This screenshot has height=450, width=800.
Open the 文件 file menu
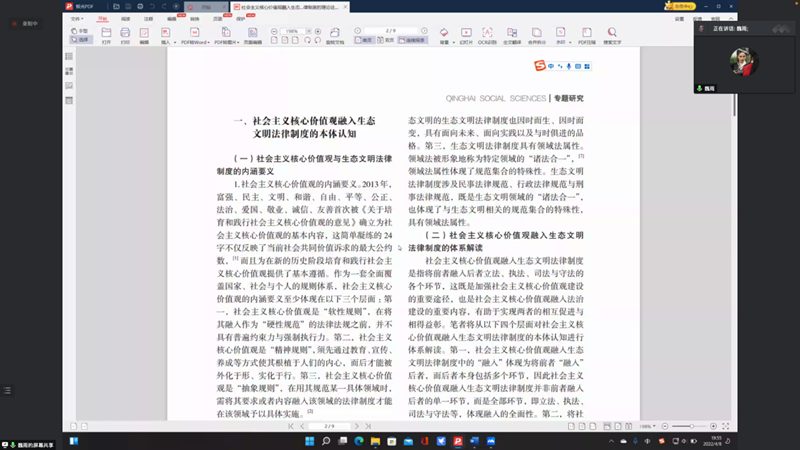point(78,17)
